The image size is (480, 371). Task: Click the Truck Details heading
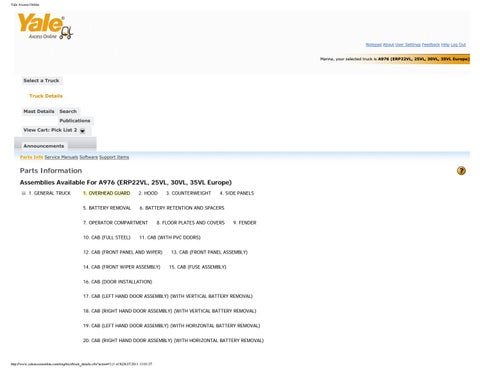46,96
